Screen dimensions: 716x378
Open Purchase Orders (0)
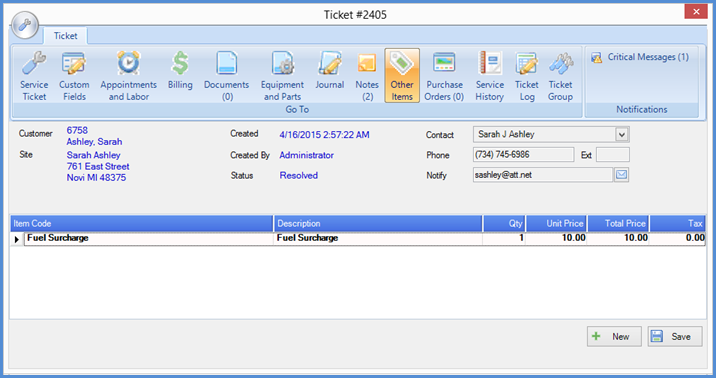point(444,76)
